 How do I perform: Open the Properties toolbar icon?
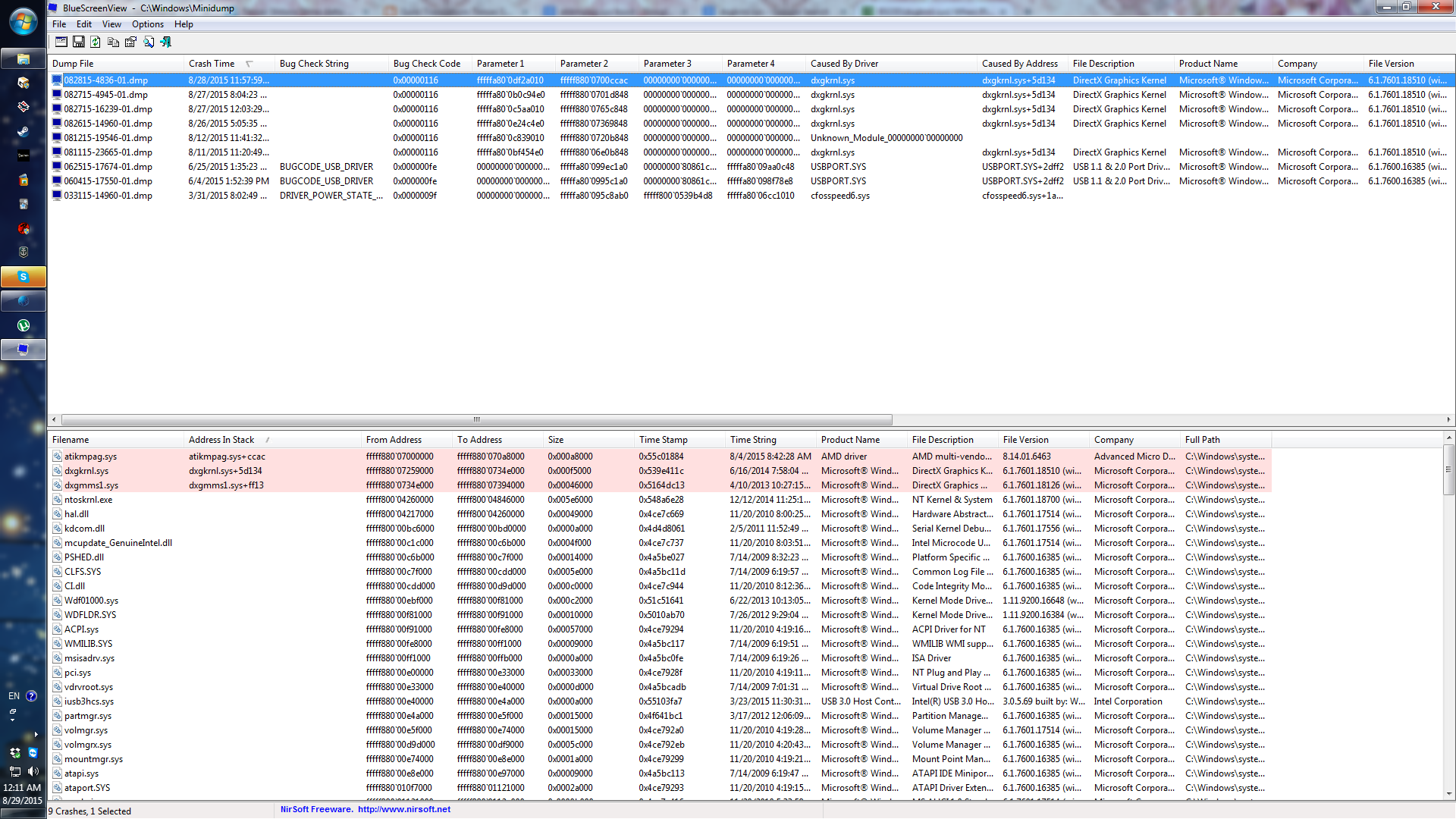coord(130,42)
